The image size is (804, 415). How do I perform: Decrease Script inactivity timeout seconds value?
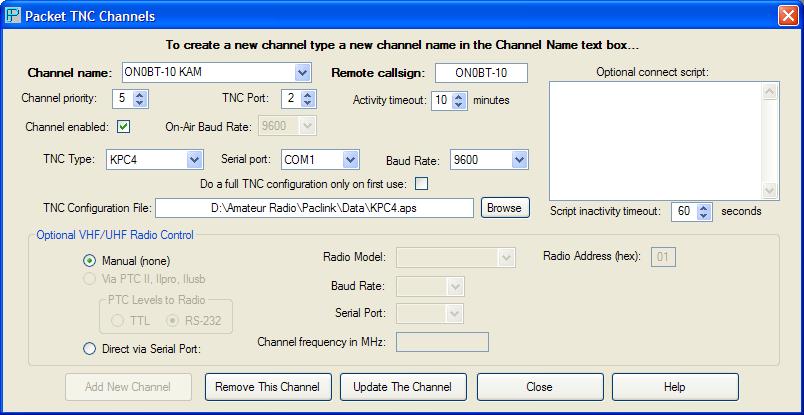(x=705, y=215)
